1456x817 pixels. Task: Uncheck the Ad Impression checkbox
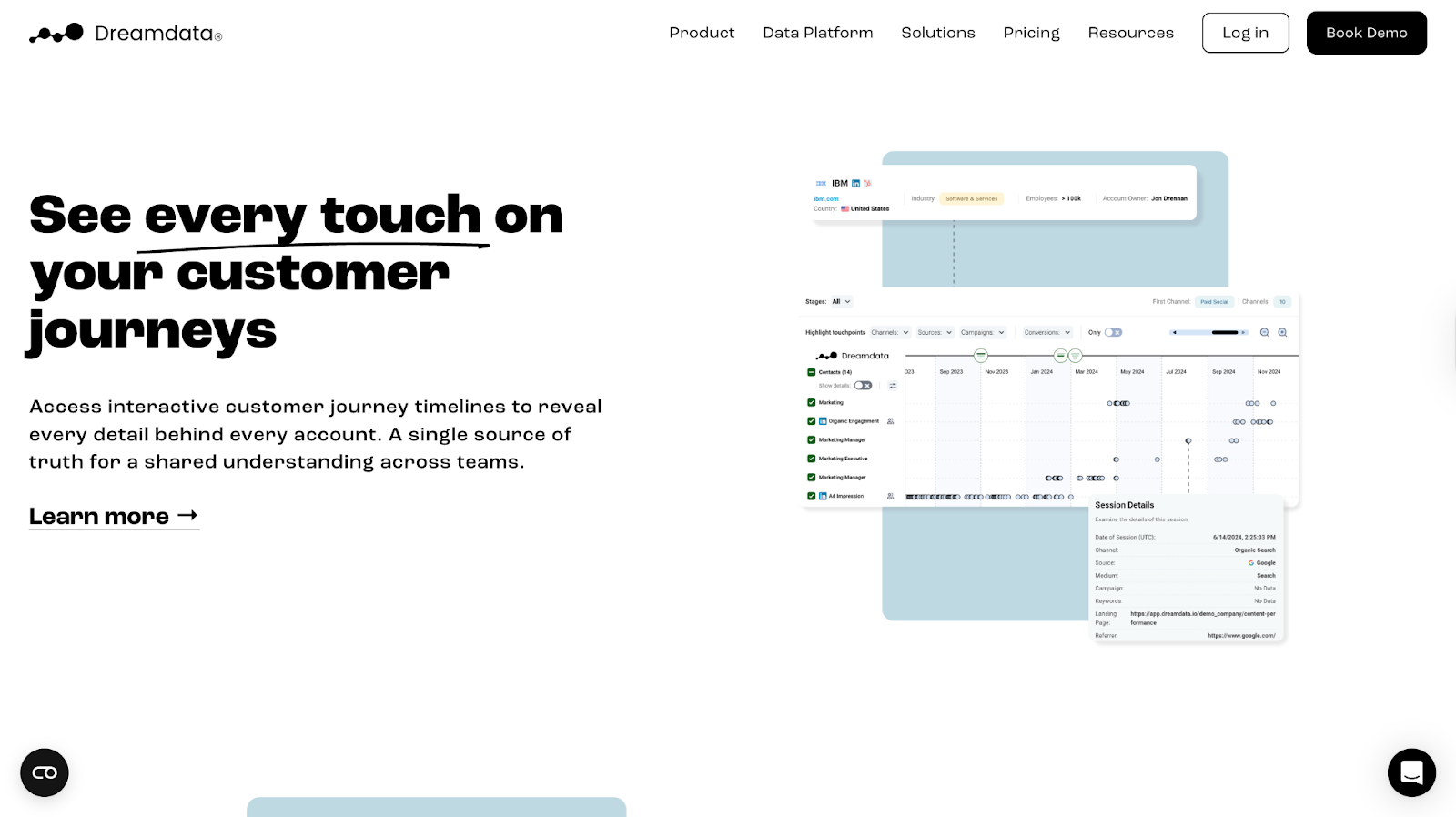tap(812, 496)
